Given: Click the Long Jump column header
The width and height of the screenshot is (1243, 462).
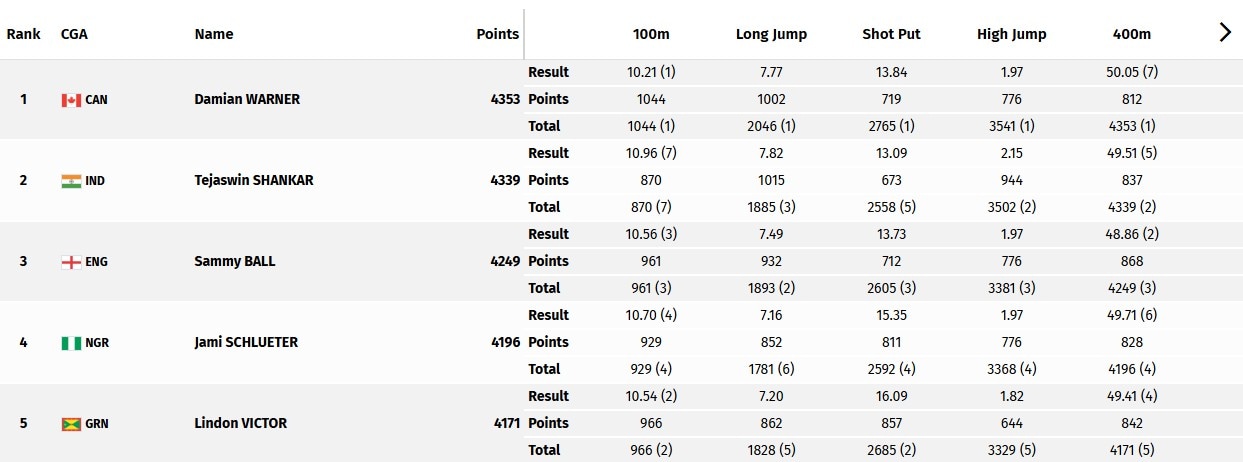Looking at the screenshot, I should click(771, 34).
